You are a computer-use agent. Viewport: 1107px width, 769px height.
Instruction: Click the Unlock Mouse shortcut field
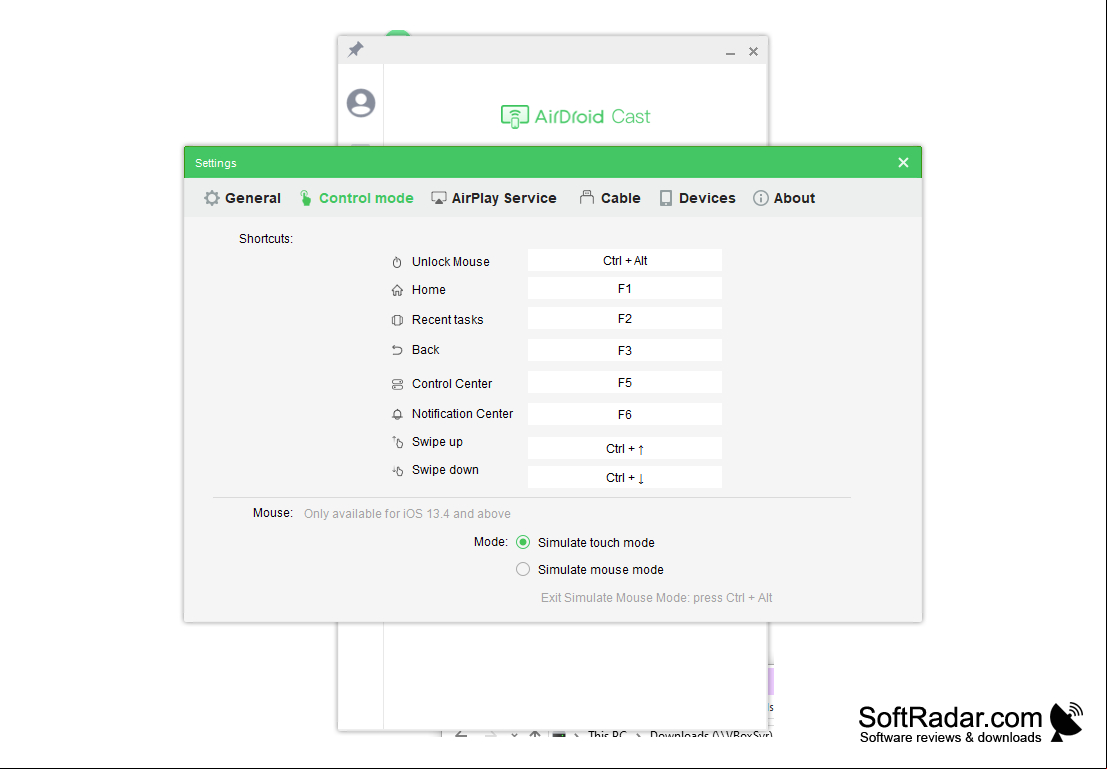[x=625, y=261]
